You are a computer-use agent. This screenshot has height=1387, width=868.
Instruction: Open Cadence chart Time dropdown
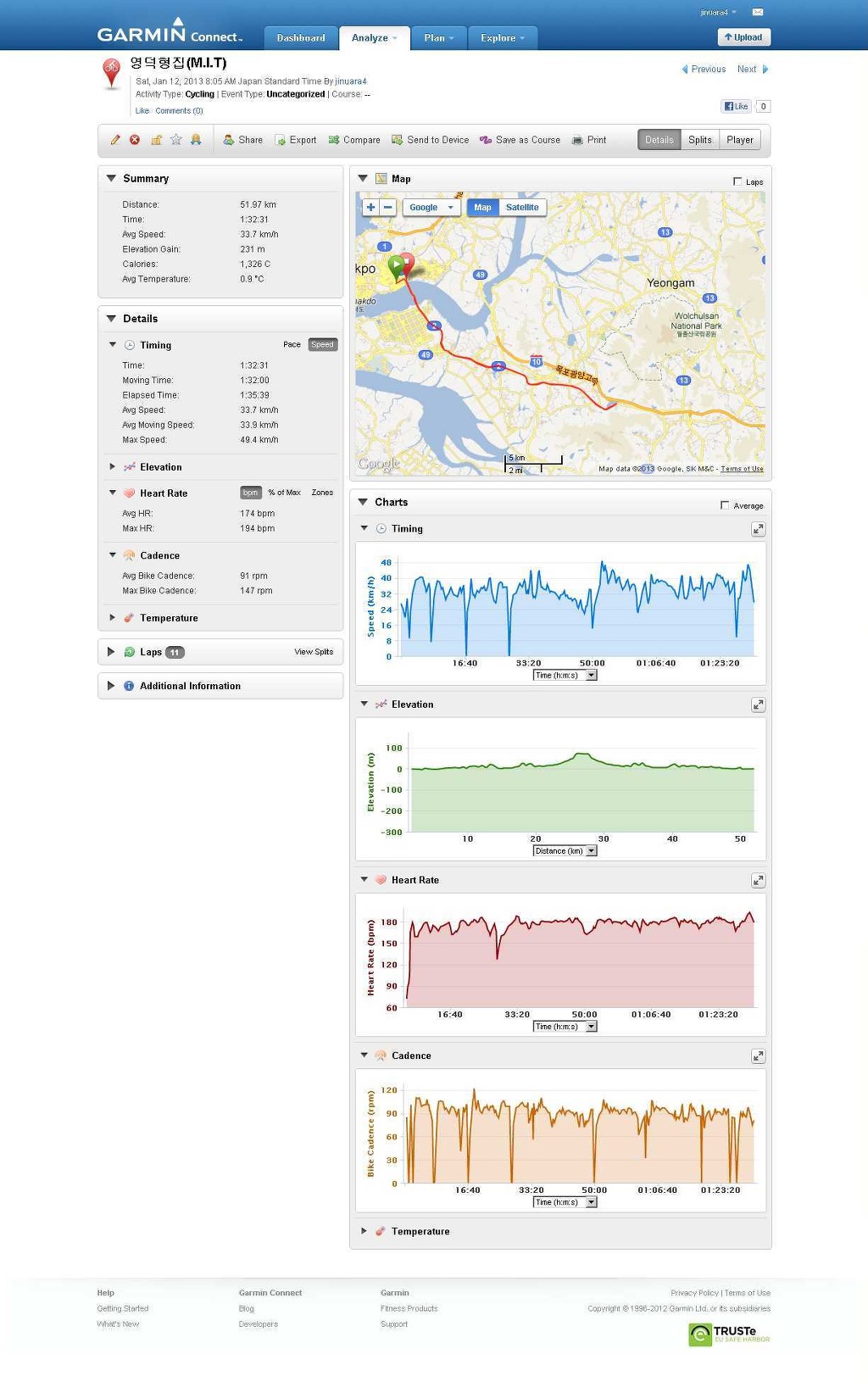(x=565, y=1202)
